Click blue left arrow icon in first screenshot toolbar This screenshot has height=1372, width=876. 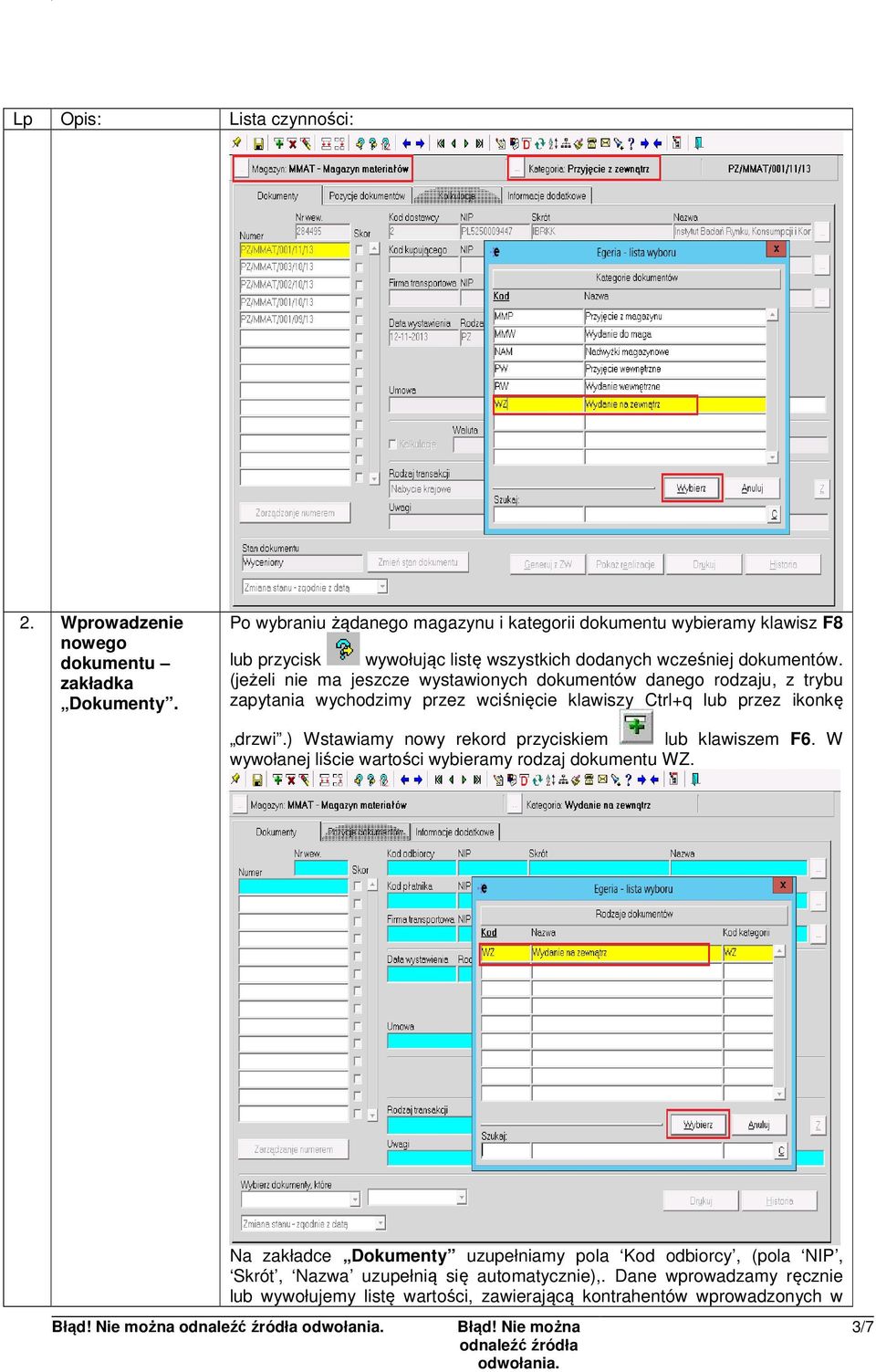405,143
